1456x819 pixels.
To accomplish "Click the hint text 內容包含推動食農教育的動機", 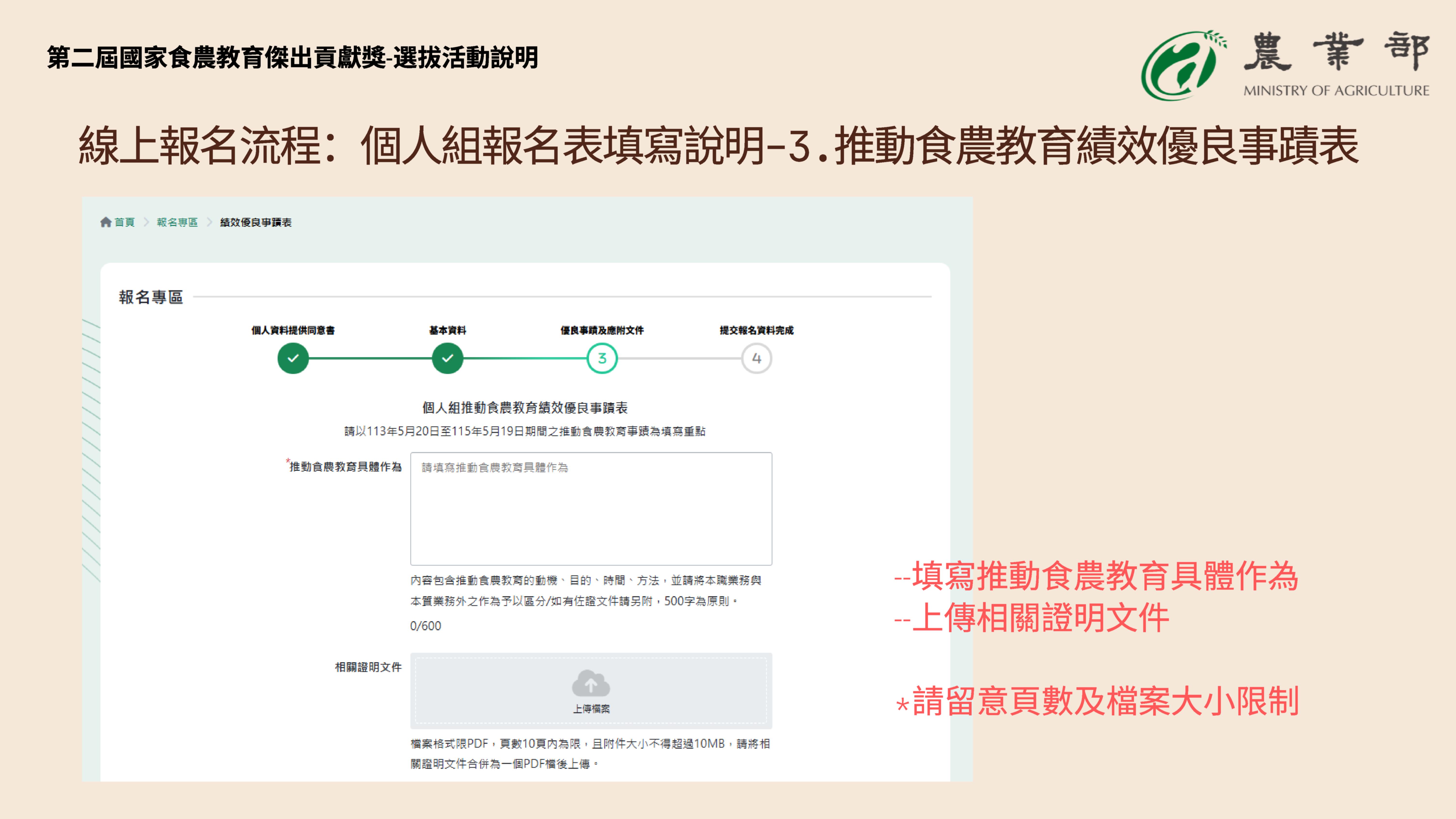I will [586, 591].
